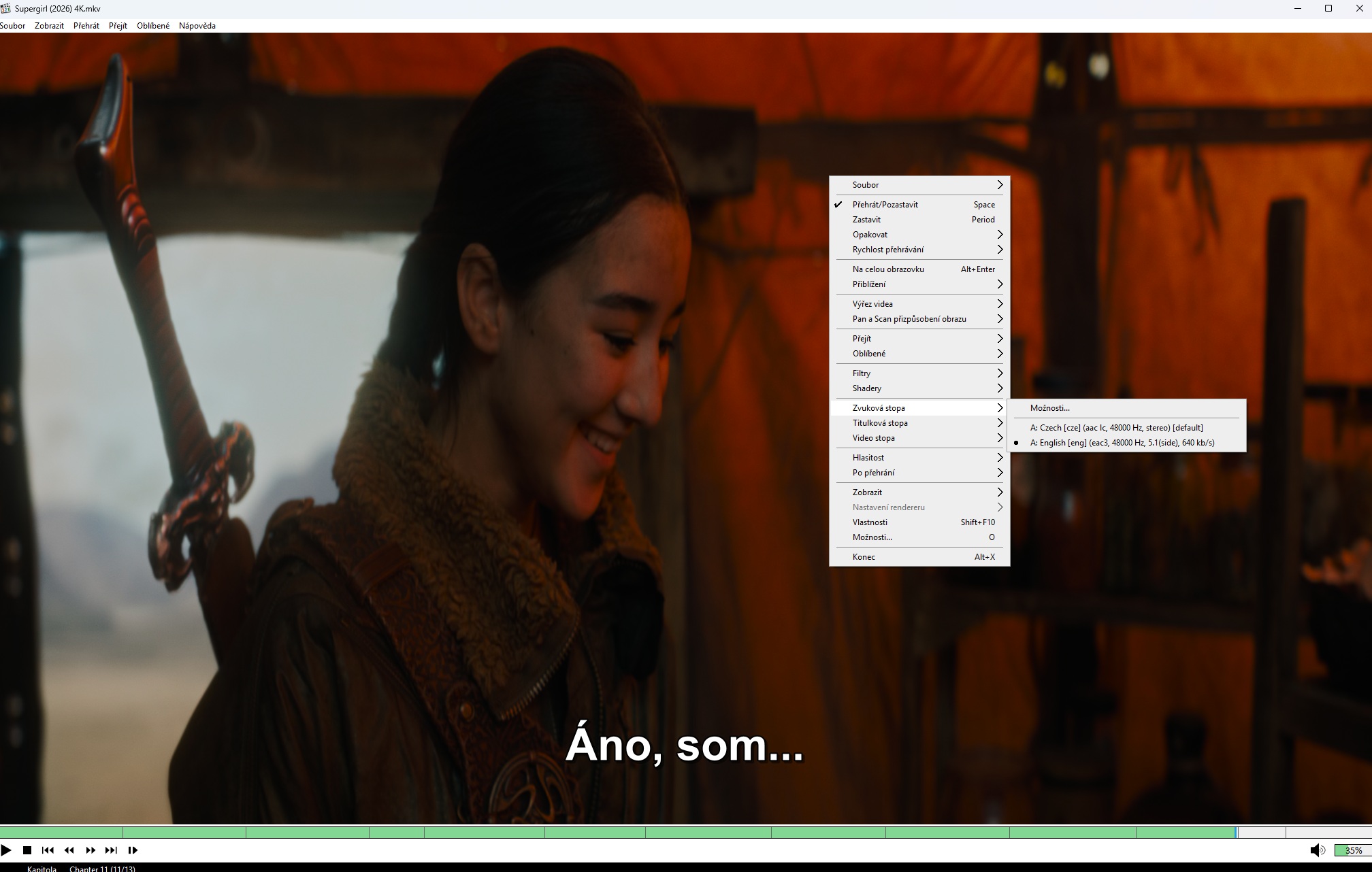
Task: Expand the Přejít submenu in context menu
Action: [919, 339]
